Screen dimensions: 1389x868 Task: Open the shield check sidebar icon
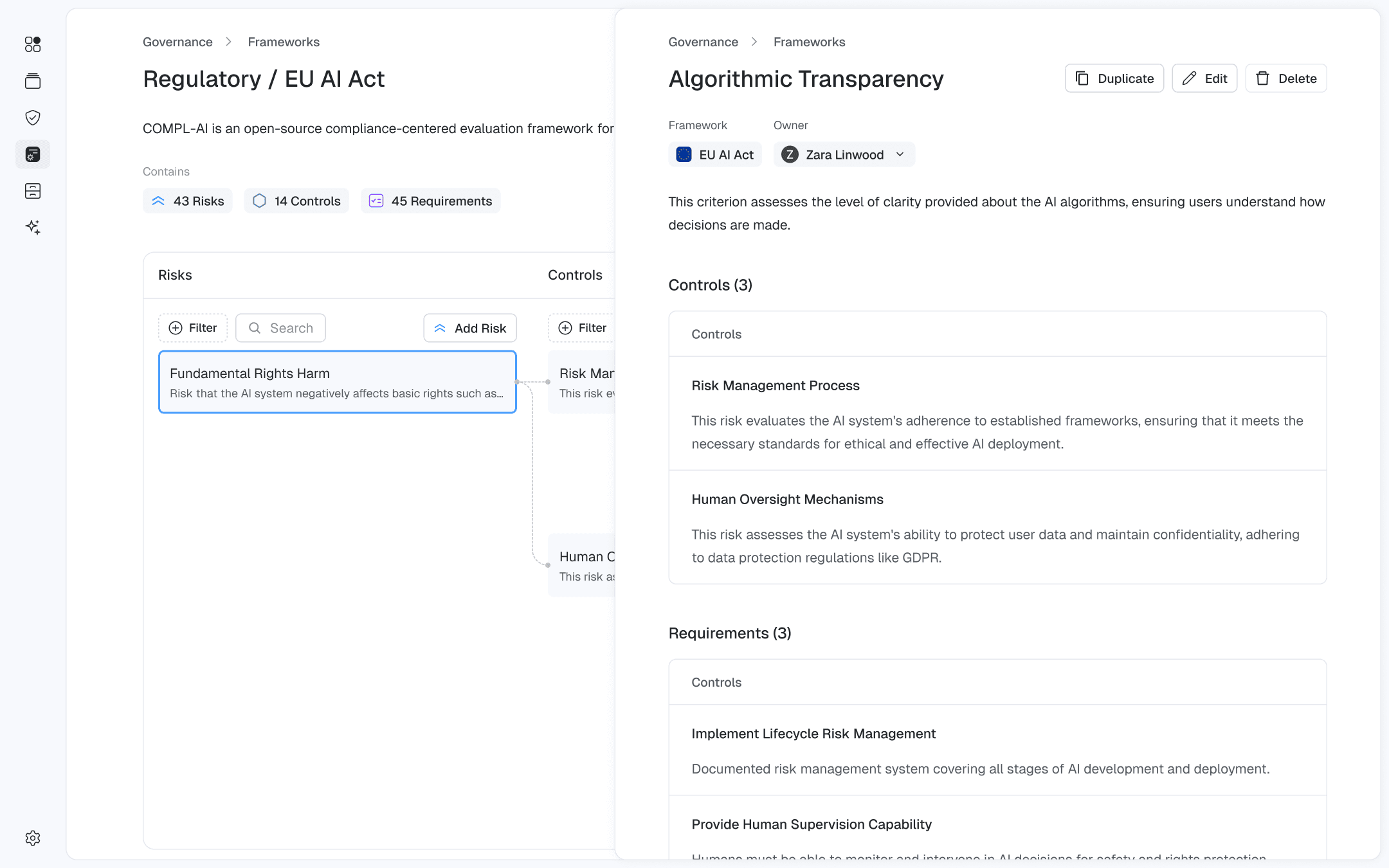33,118
